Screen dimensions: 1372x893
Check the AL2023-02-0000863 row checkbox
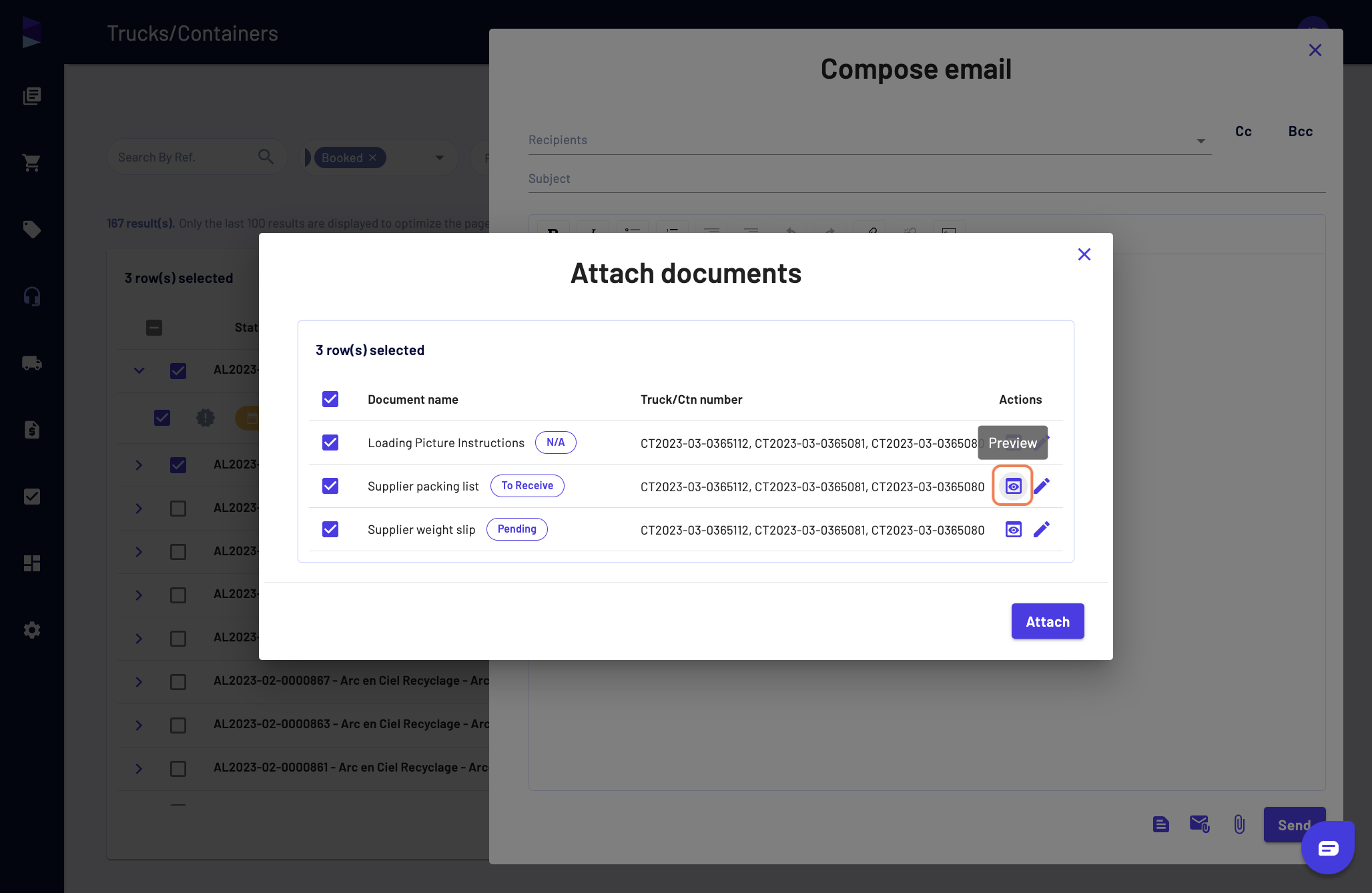pos(178,725)
